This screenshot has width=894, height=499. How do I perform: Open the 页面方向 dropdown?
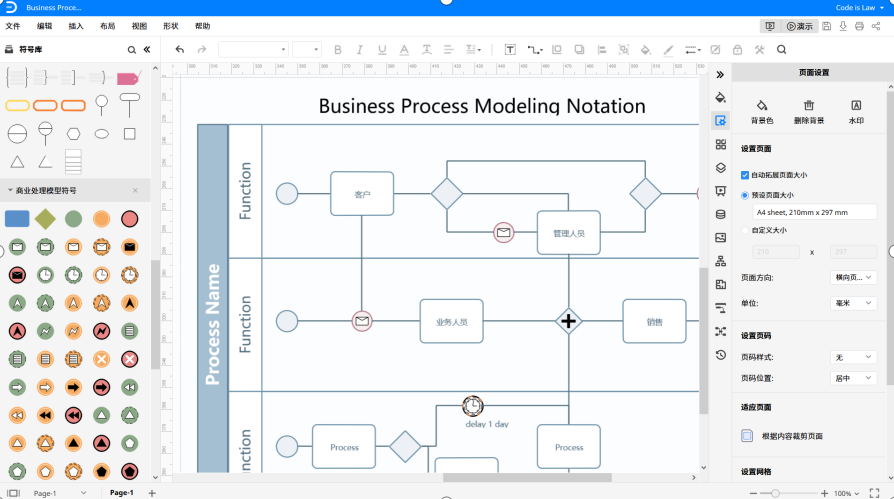[854, 278]
